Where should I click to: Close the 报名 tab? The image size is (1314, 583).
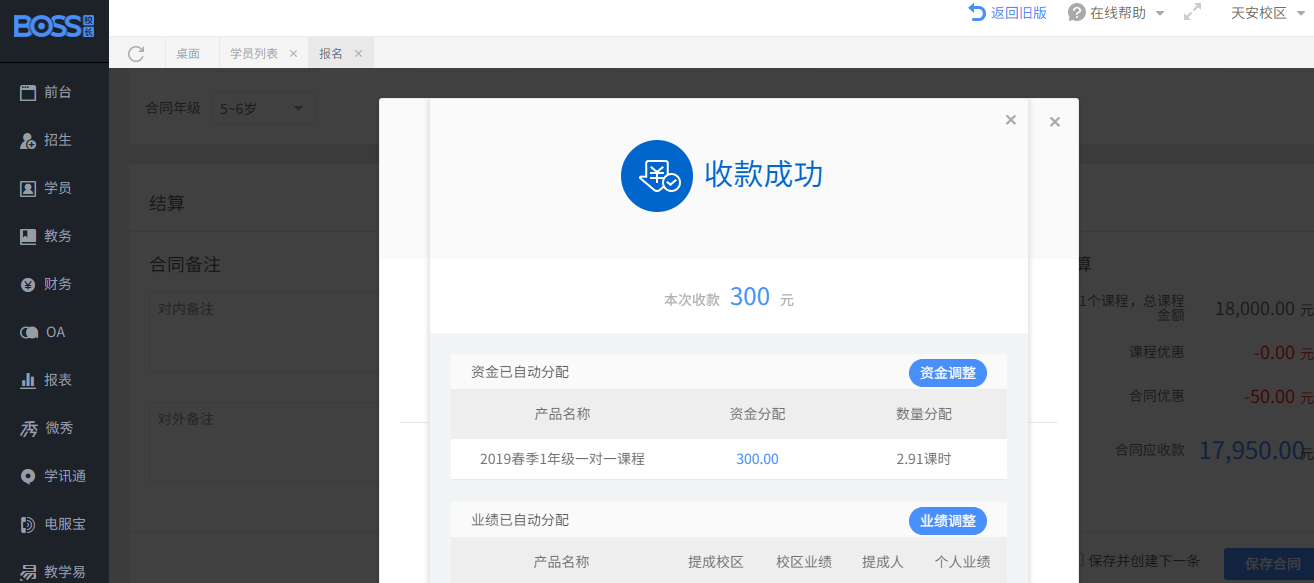click(x=358, y=53)
